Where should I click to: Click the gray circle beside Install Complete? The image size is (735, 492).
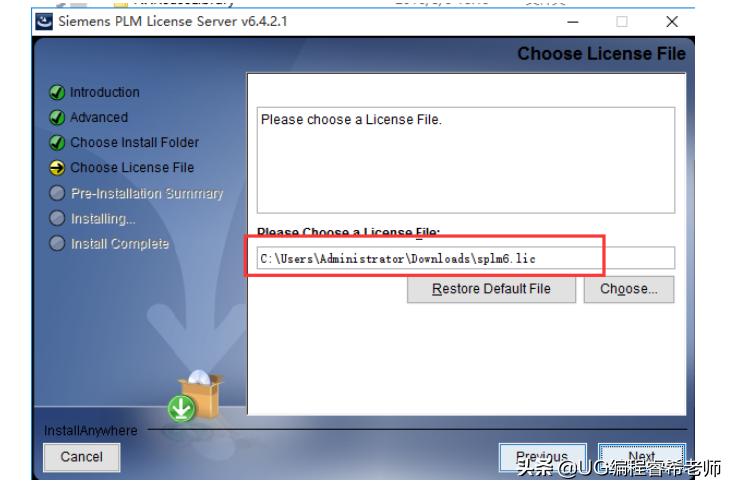(57, 243)
